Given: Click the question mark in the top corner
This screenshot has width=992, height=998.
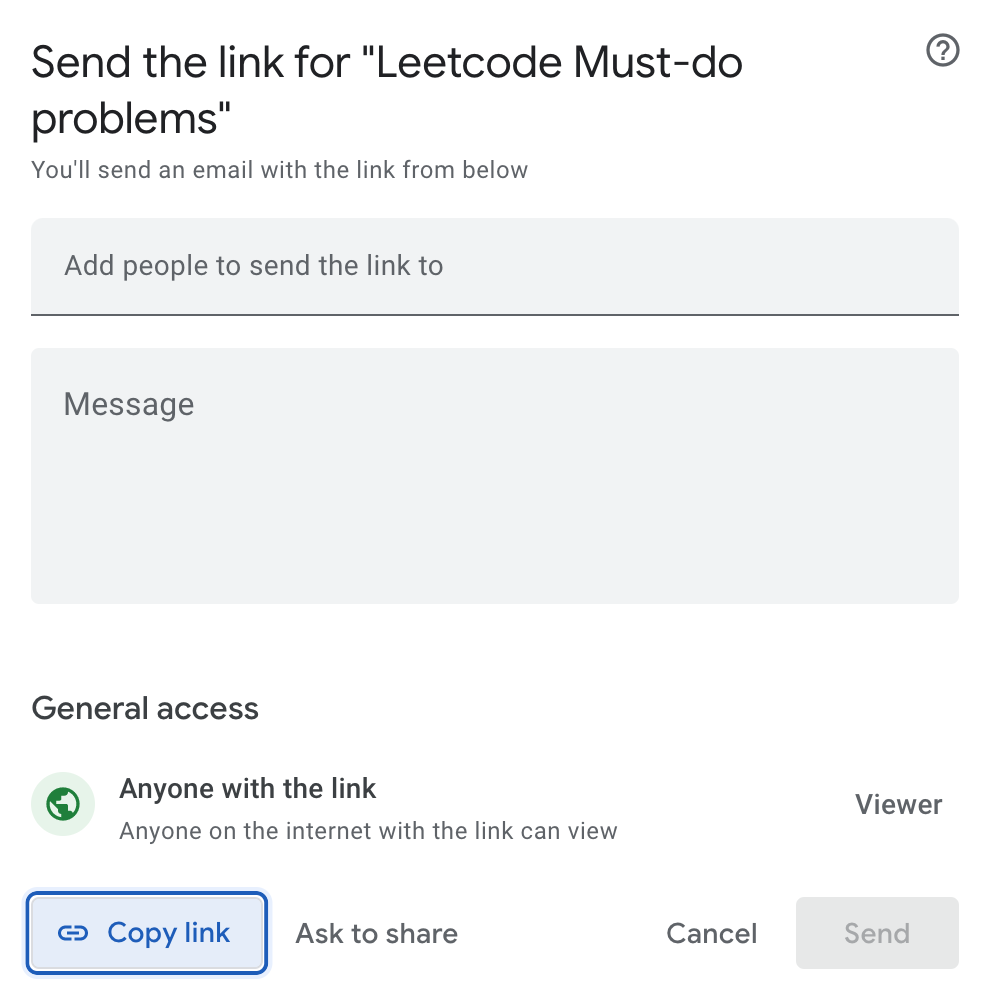Looking at the screenshot, I should click(x=941, y=50).
